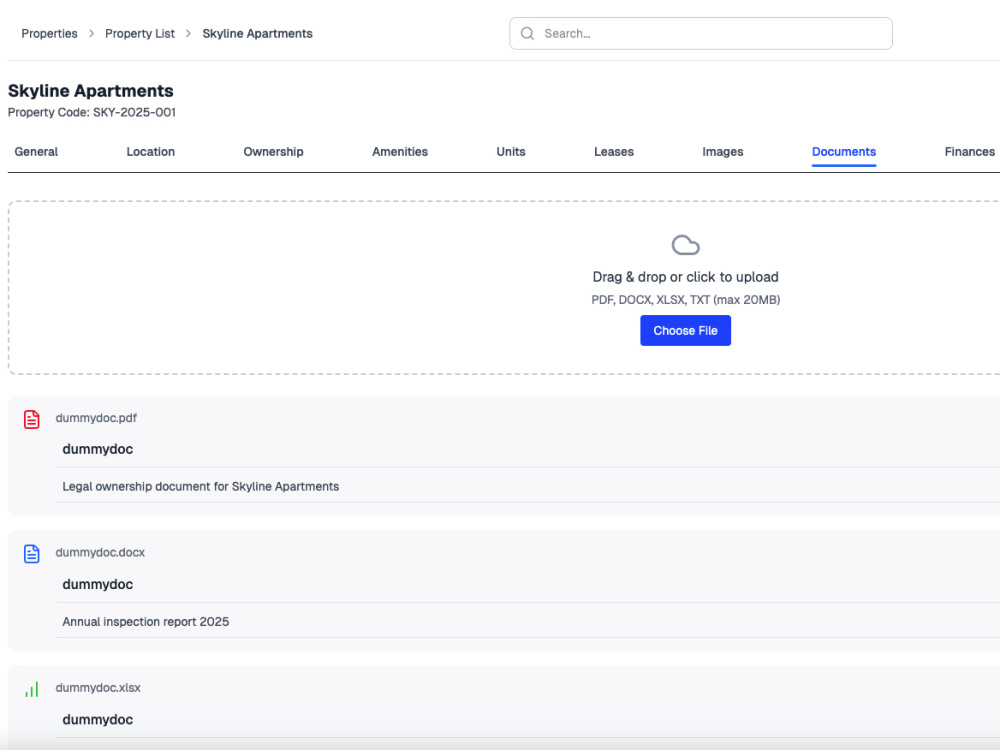The height and width of the screenshot is (750, 1000).
Task: Open the General tab
Action: [36, 152]
